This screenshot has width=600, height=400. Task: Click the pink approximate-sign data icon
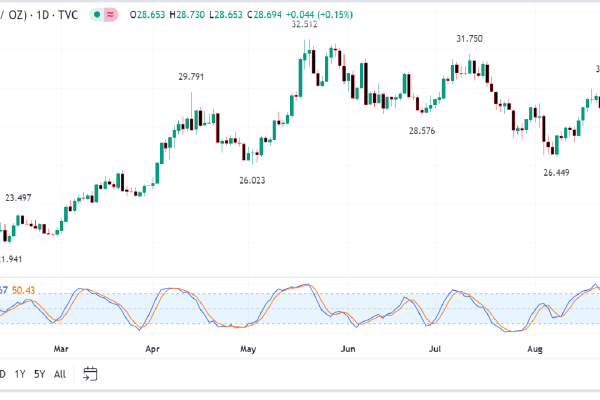click(108, 16)
